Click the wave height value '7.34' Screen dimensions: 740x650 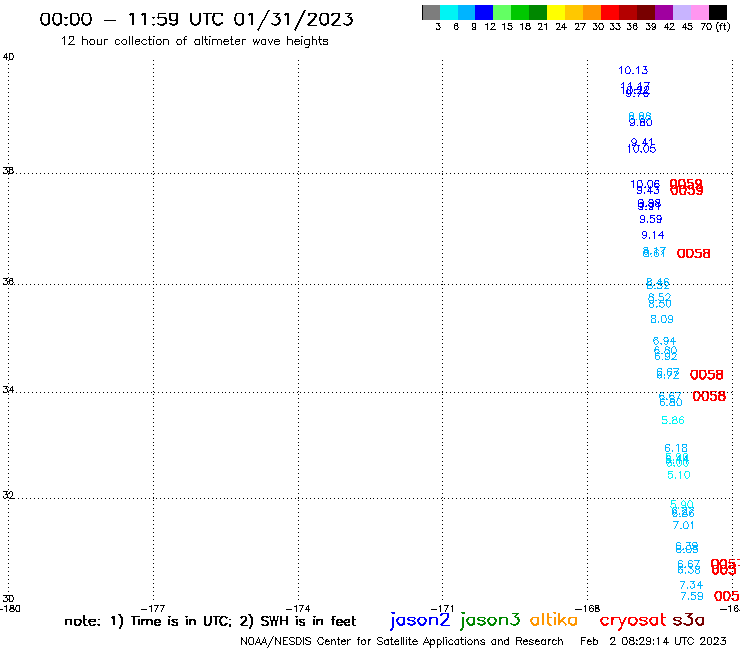point(691,585)
